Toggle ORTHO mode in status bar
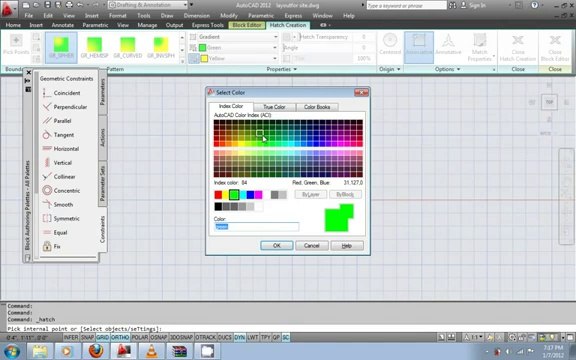576x360 pixels. pos(120,337)
